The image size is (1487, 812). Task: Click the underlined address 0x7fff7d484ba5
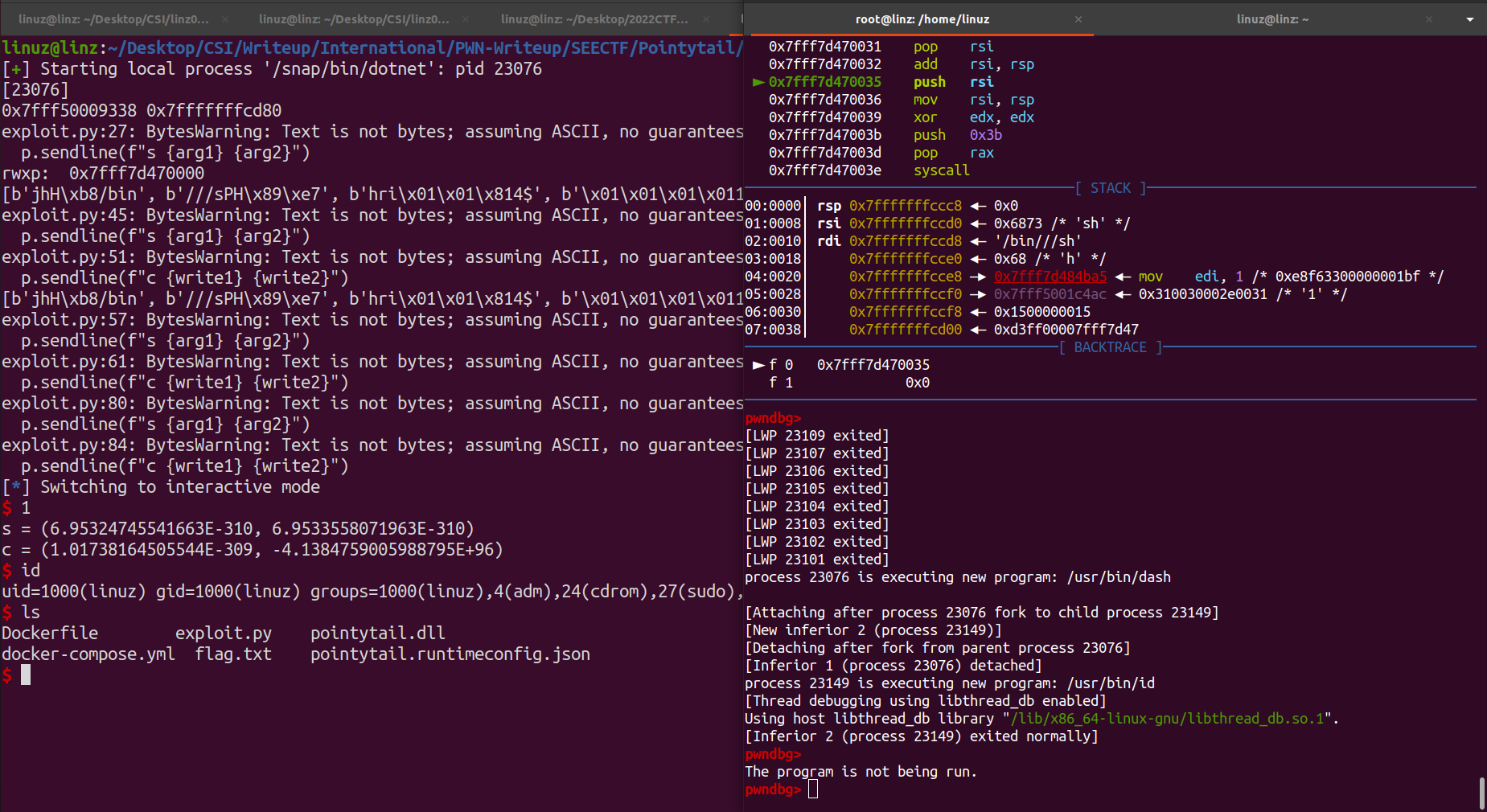click(1050, 277)
